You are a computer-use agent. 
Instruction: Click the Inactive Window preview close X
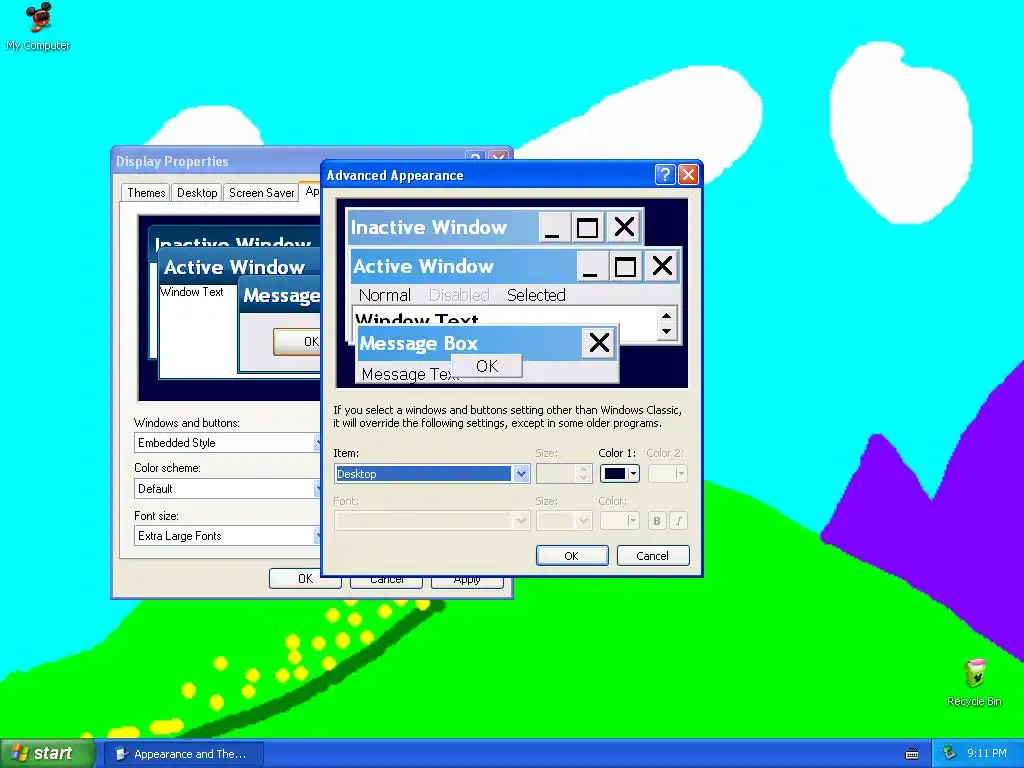tap(624, 227)
